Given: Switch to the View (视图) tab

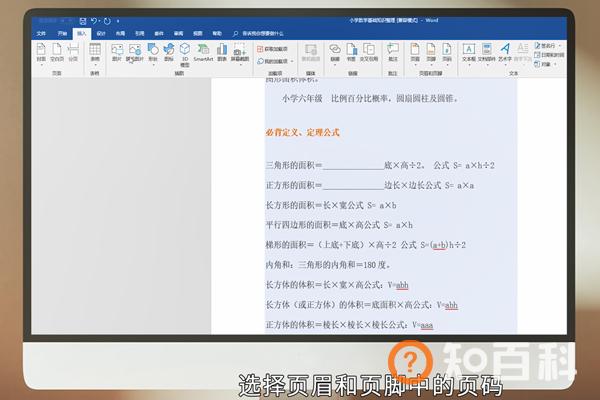Looking at the screenshot, I should coord(198,34).
